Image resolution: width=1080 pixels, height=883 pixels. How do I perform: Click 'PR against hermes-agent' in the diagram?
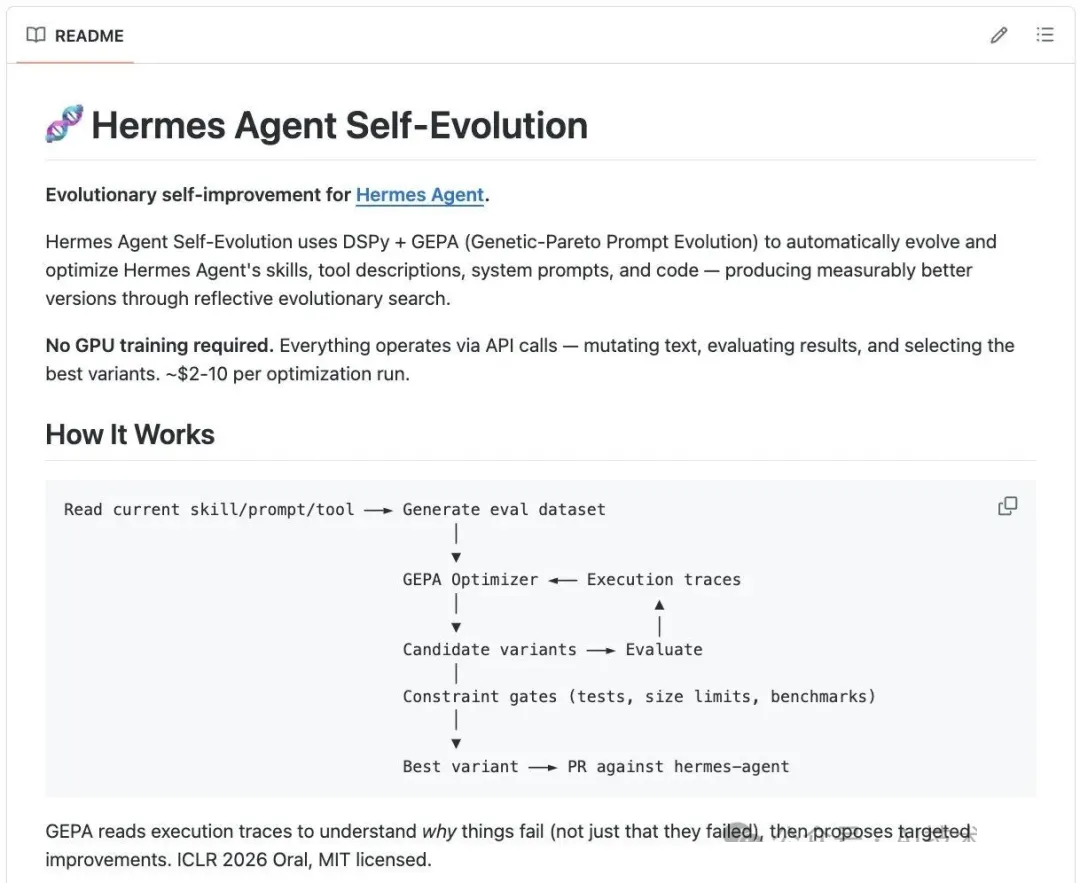[678, 767]
